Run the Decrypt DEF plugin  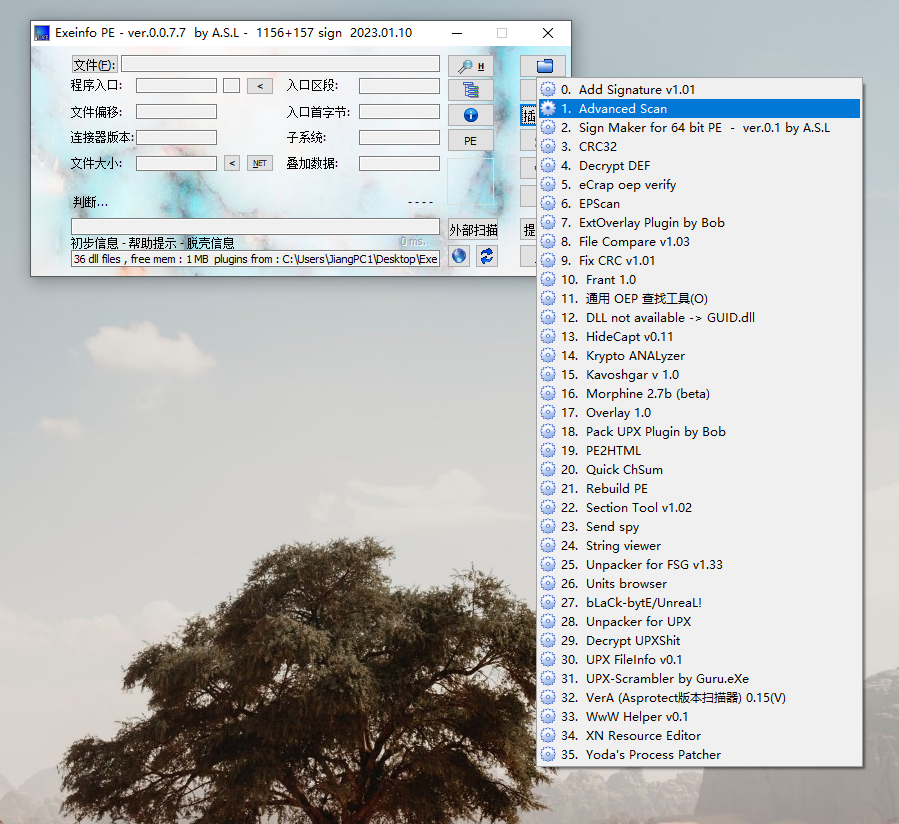699,166
